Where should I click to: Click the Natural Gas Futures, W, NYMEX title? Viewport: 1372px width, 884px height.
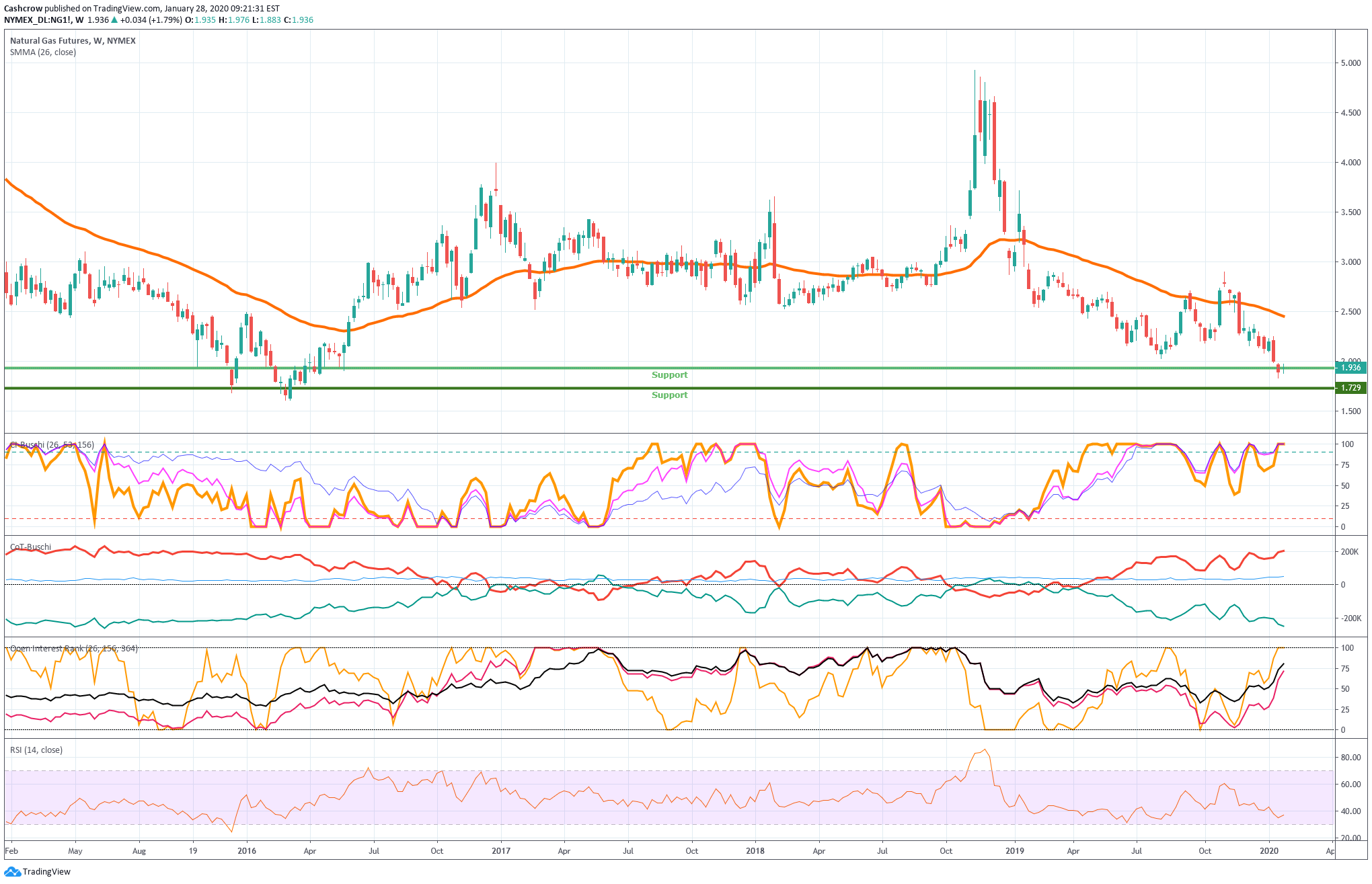[73, 40]
